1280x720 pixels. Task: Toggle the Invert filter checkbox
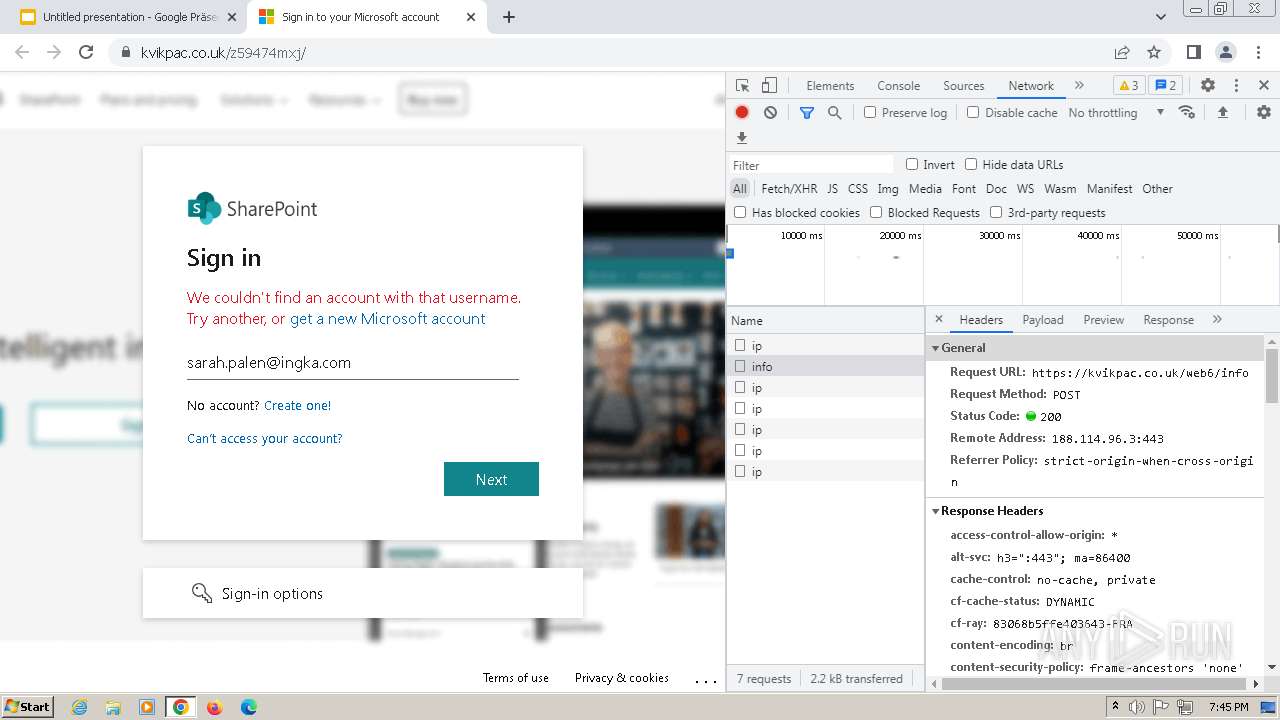912,164
